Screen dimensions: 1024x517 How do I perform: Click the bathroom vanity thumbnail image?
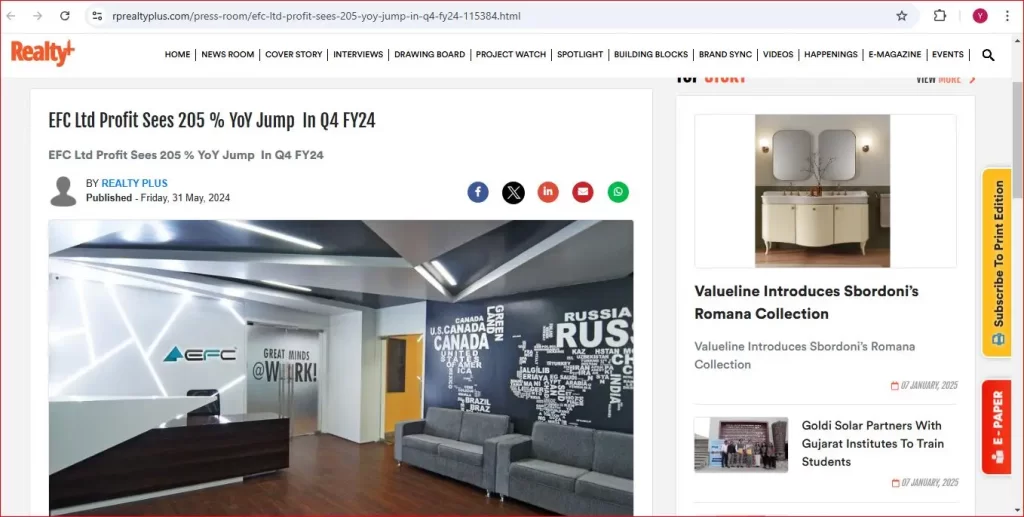[822, 191]
